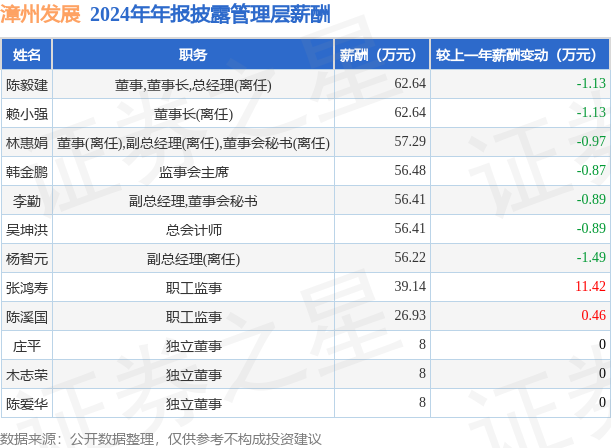Click 董事长(离任) position cell
The image size is (611, 448).
tap(193, 114)
